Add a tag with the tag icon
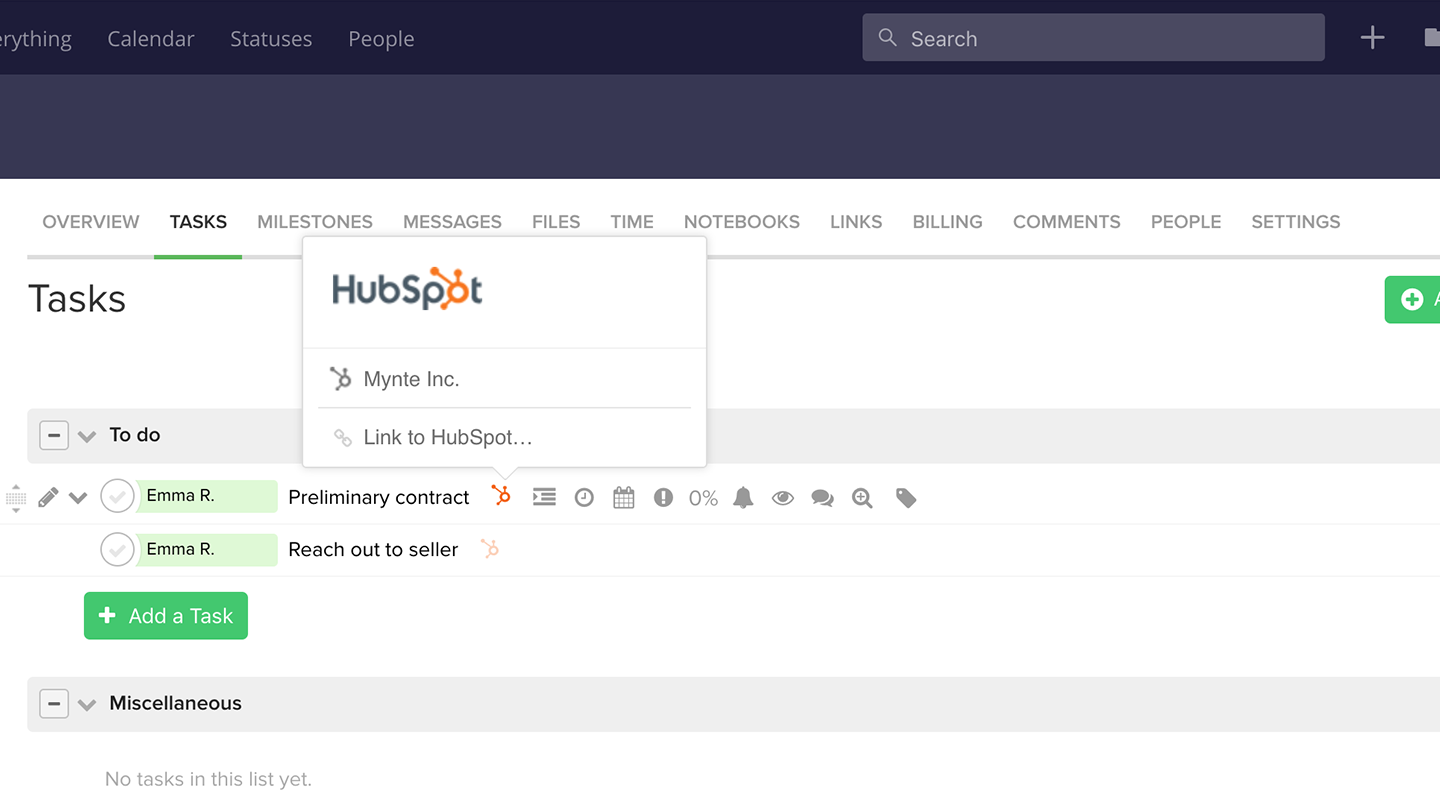Image resolution: width=1440 pixels, height=800 pixels. click(906, 497)
